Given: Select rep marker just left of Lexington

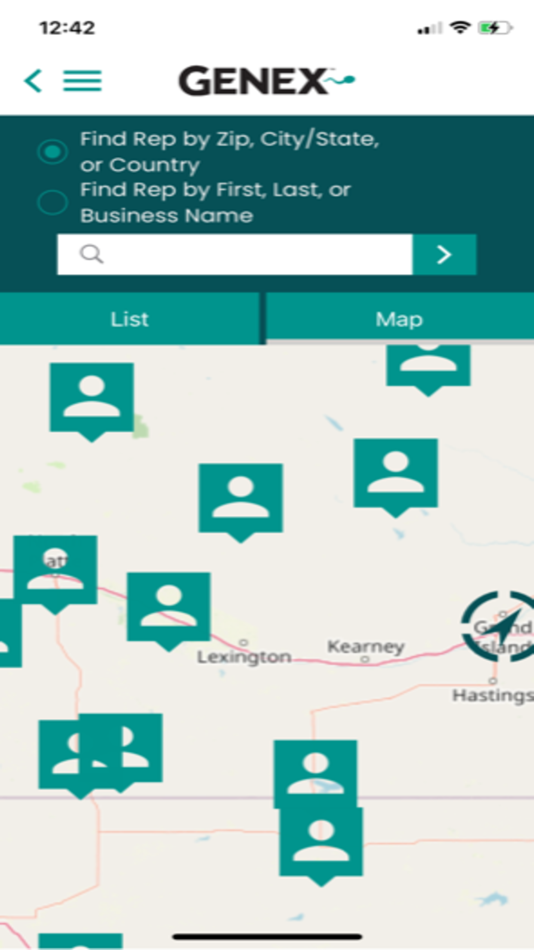Looking at the screenshot, I should 169,611.
